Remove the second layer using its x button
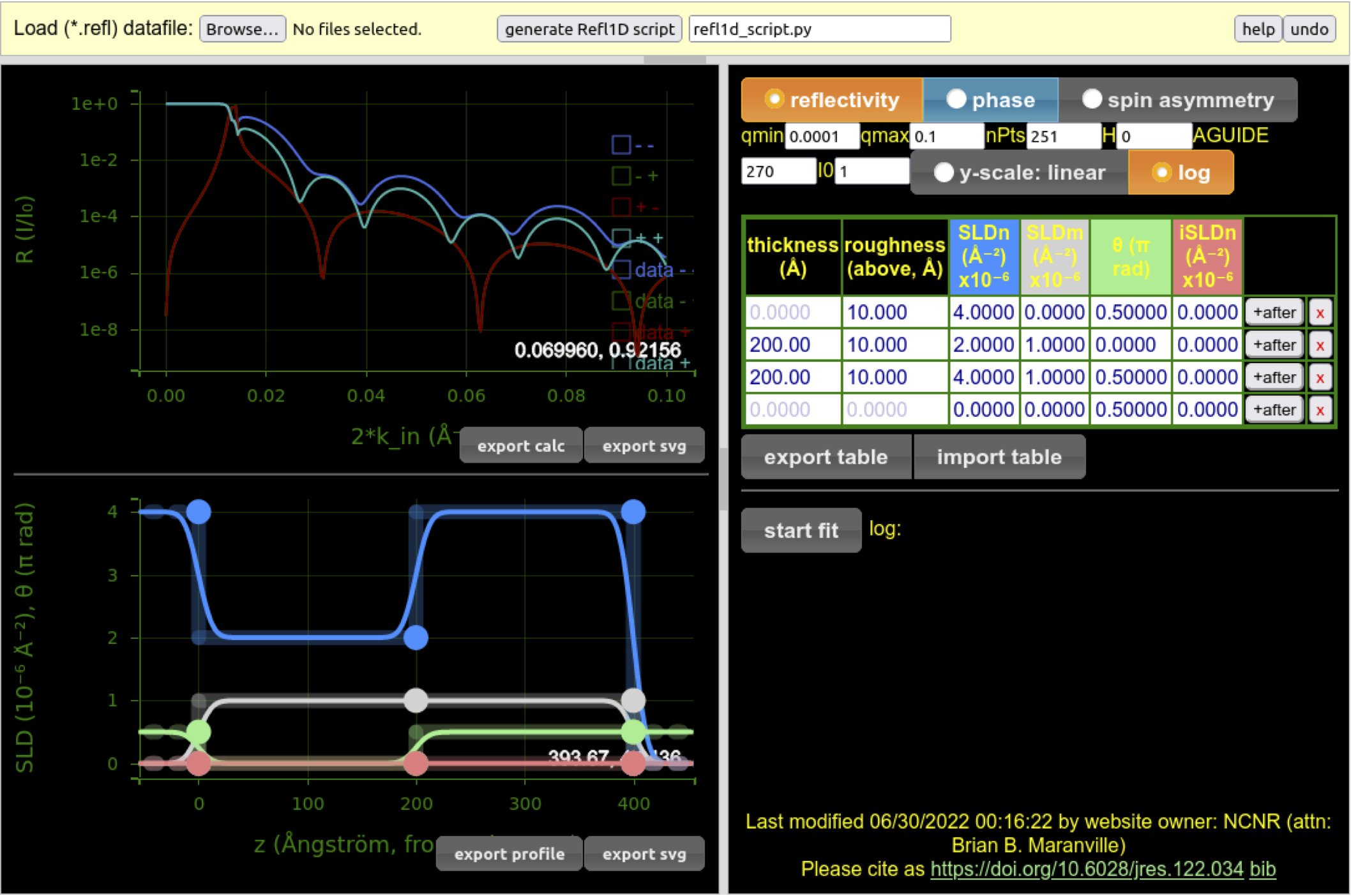Image resolution: width=1351 pixels, height=896 pixels. pyautogui.click(x=1319, y=345)
